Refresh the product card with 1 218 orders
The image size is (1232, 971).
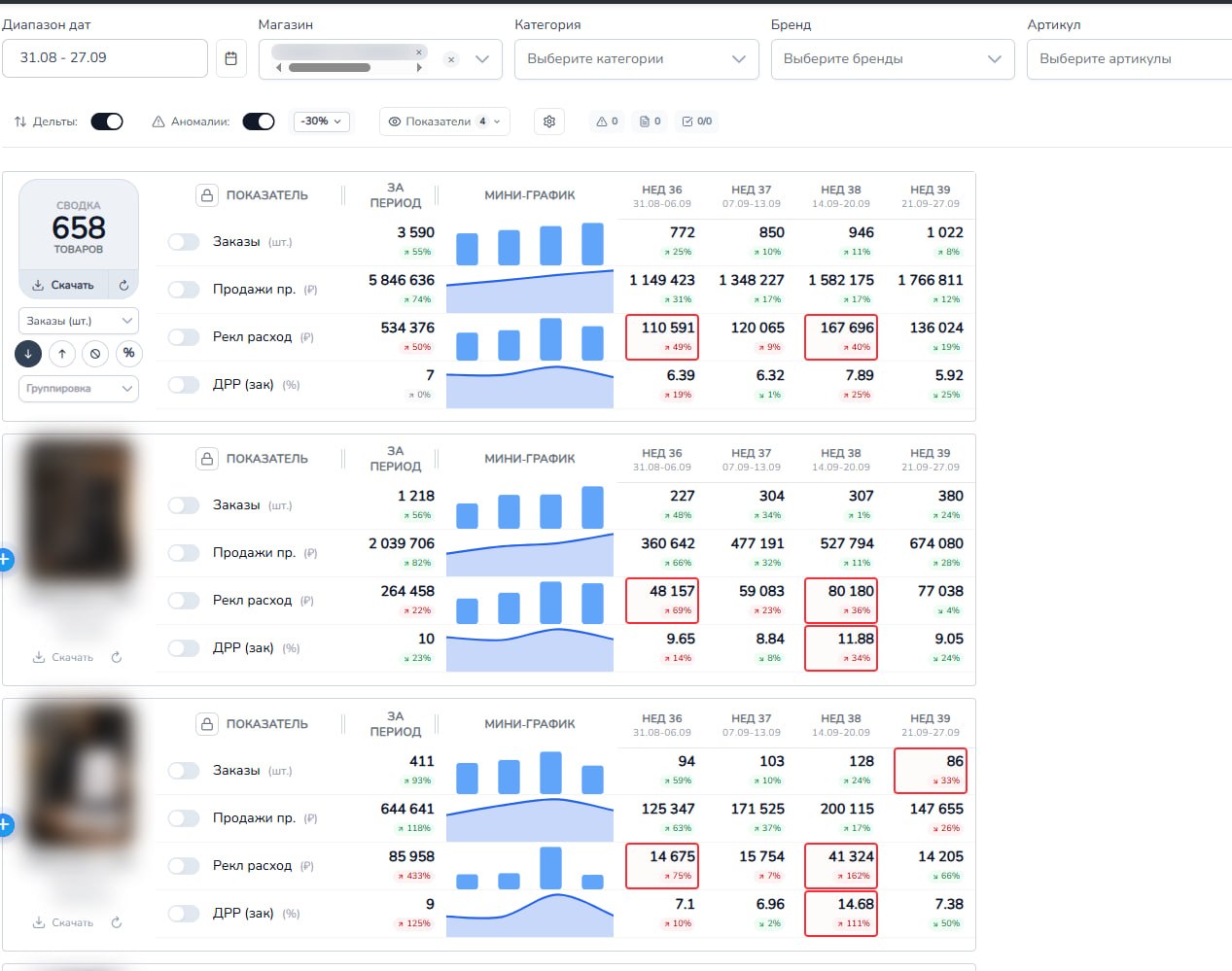pyautogui.click(x=117, y=658)
